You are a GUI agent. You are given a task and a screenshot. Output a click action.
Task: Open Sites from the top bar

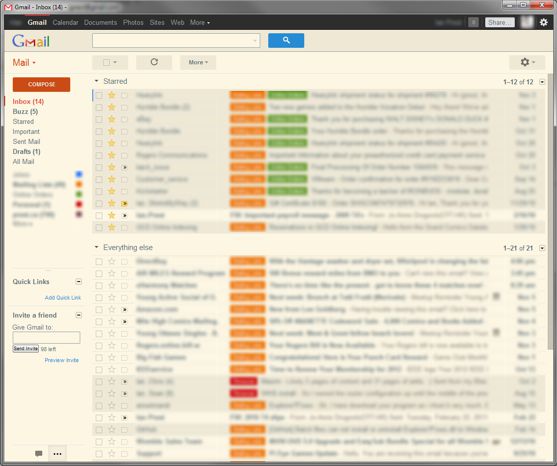[157, 22]
